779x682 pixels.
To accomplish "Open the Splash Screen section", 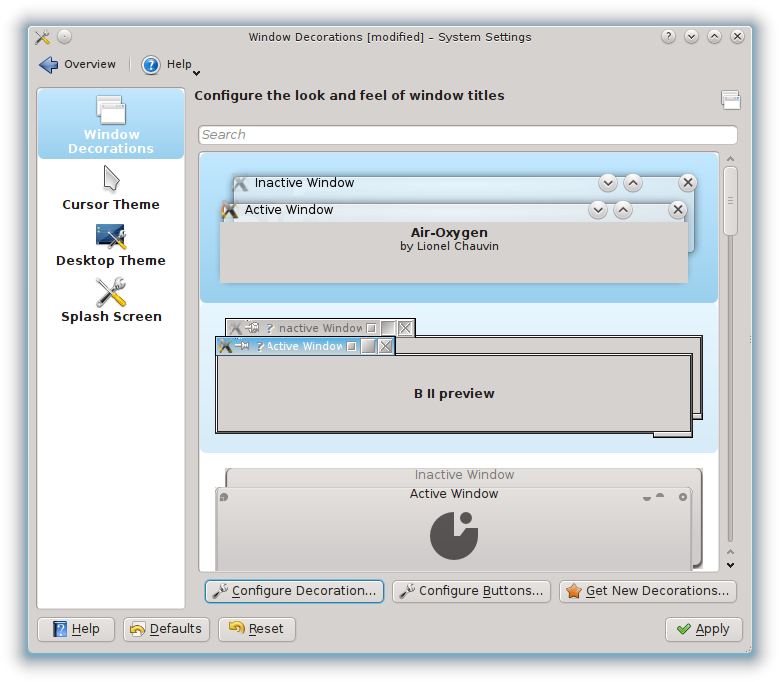I will coord(111,301).
